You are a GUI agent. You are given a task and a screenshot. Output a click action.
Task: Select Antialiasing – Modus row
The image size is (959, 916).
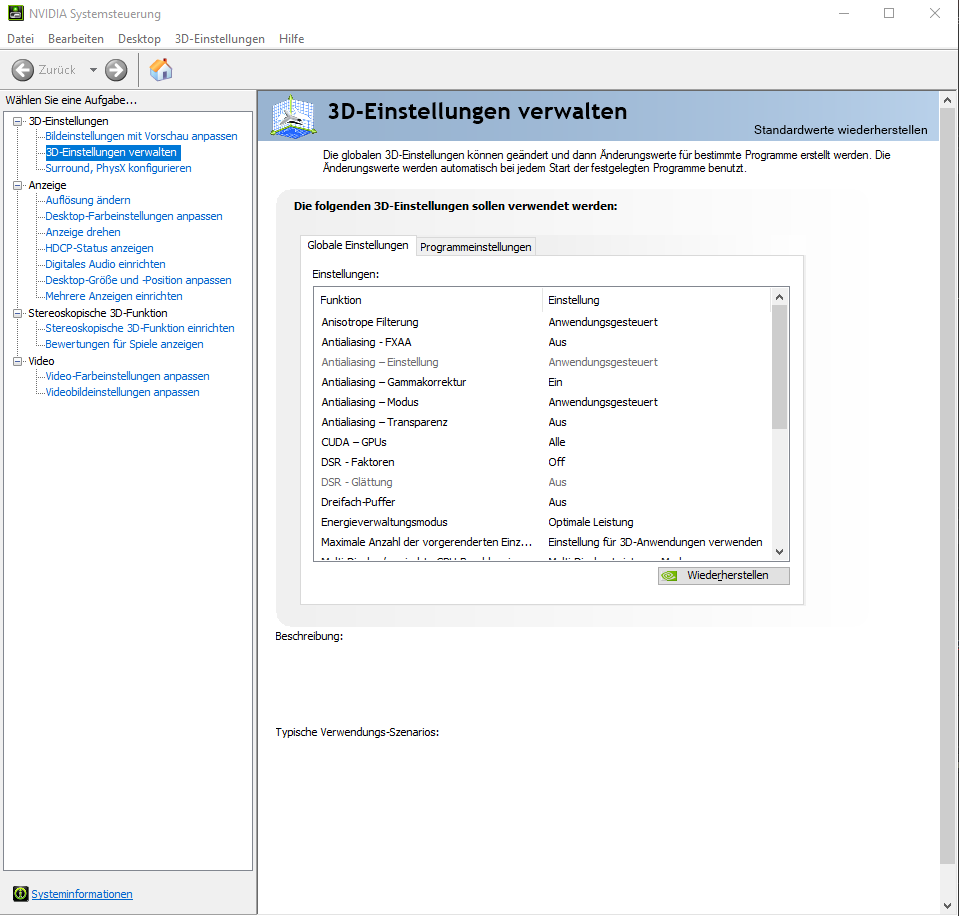tap(542, 402)
